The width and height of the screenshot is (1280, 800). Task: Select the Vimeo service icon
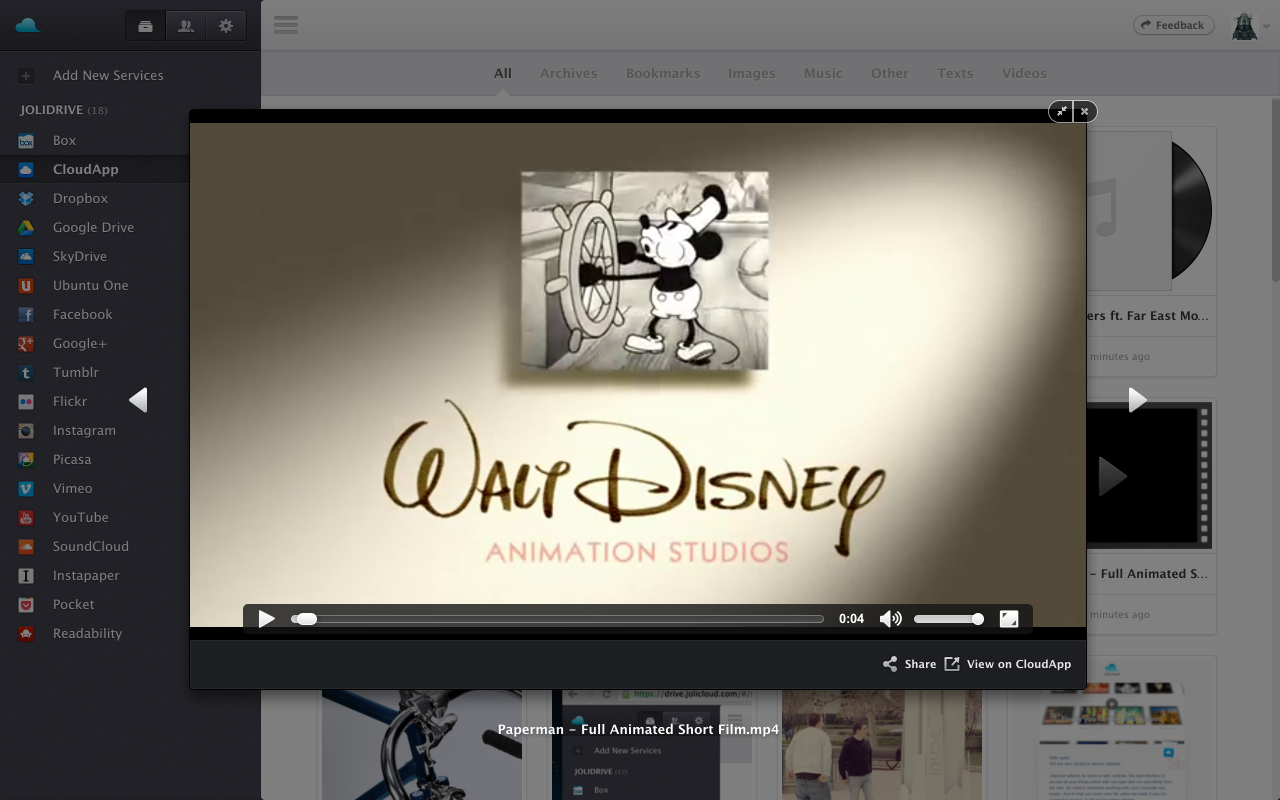(x=27, y=489)
